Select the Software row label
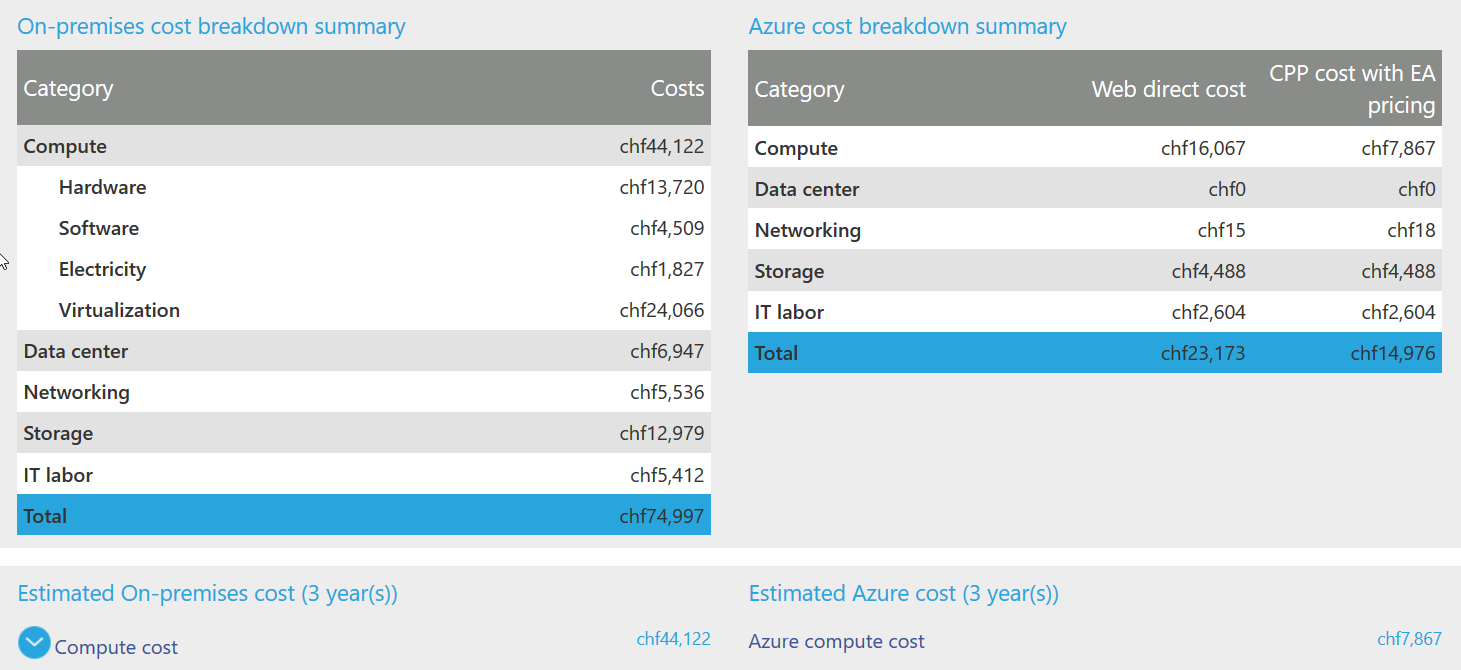The width and height of the screenshot is (1461, 670). point(99,228)
